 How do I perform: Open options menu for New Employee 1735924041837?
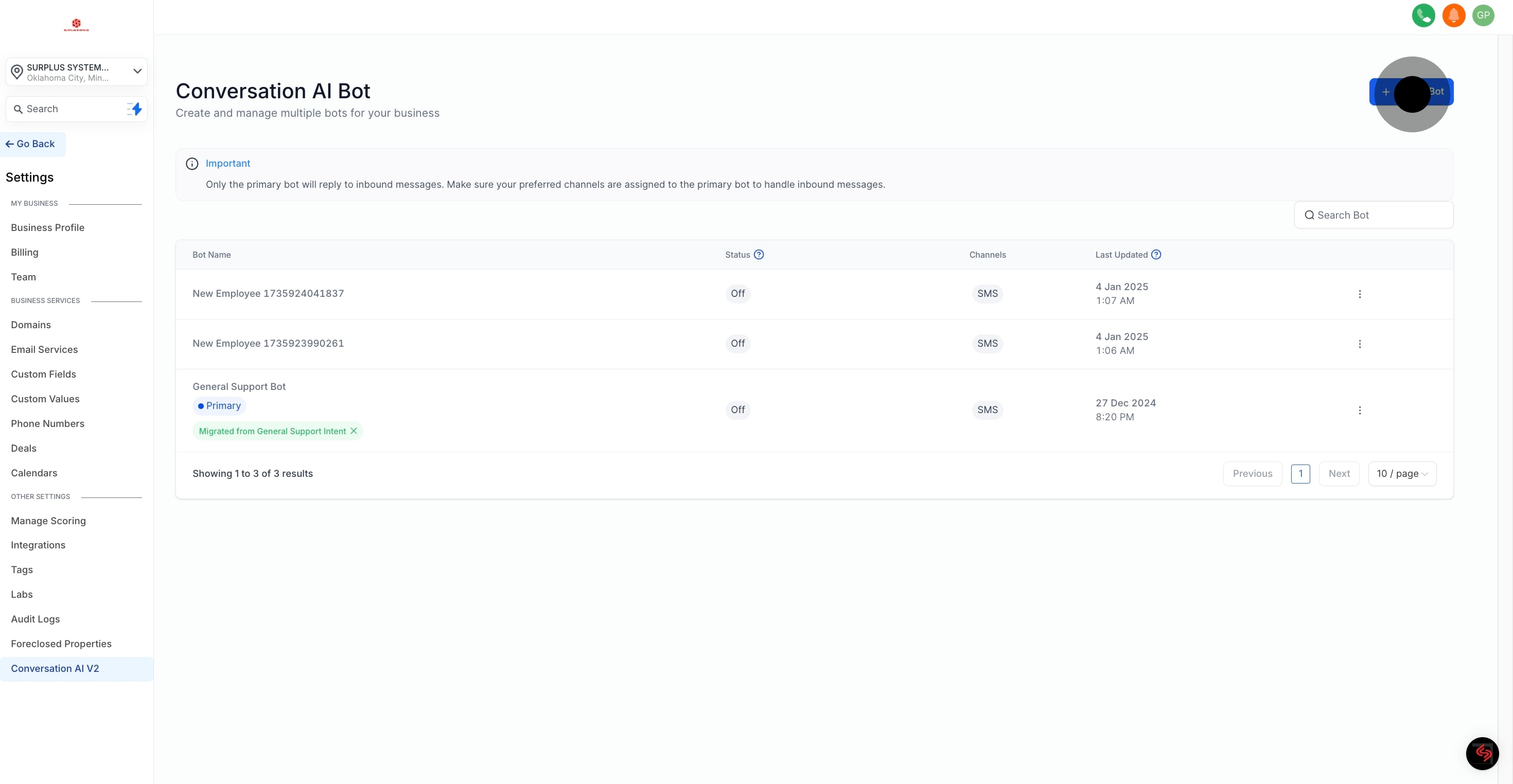coord(1359,294)
